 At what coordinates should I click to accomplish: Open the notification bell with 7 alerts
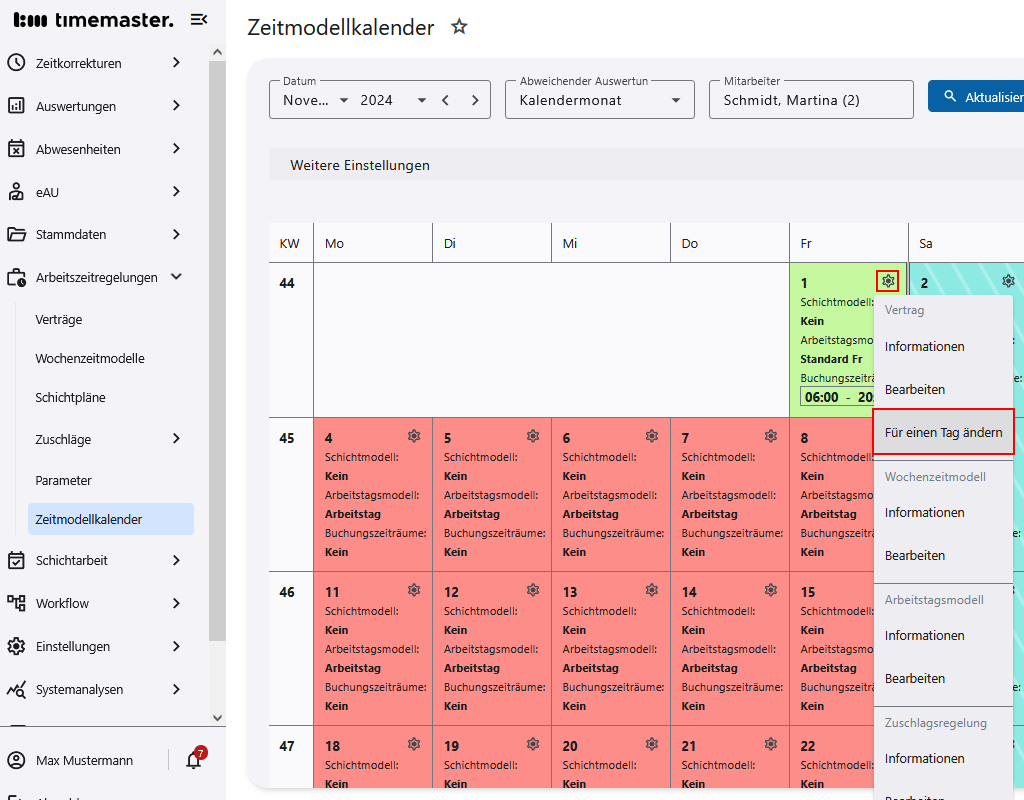(x=193, y=760)
